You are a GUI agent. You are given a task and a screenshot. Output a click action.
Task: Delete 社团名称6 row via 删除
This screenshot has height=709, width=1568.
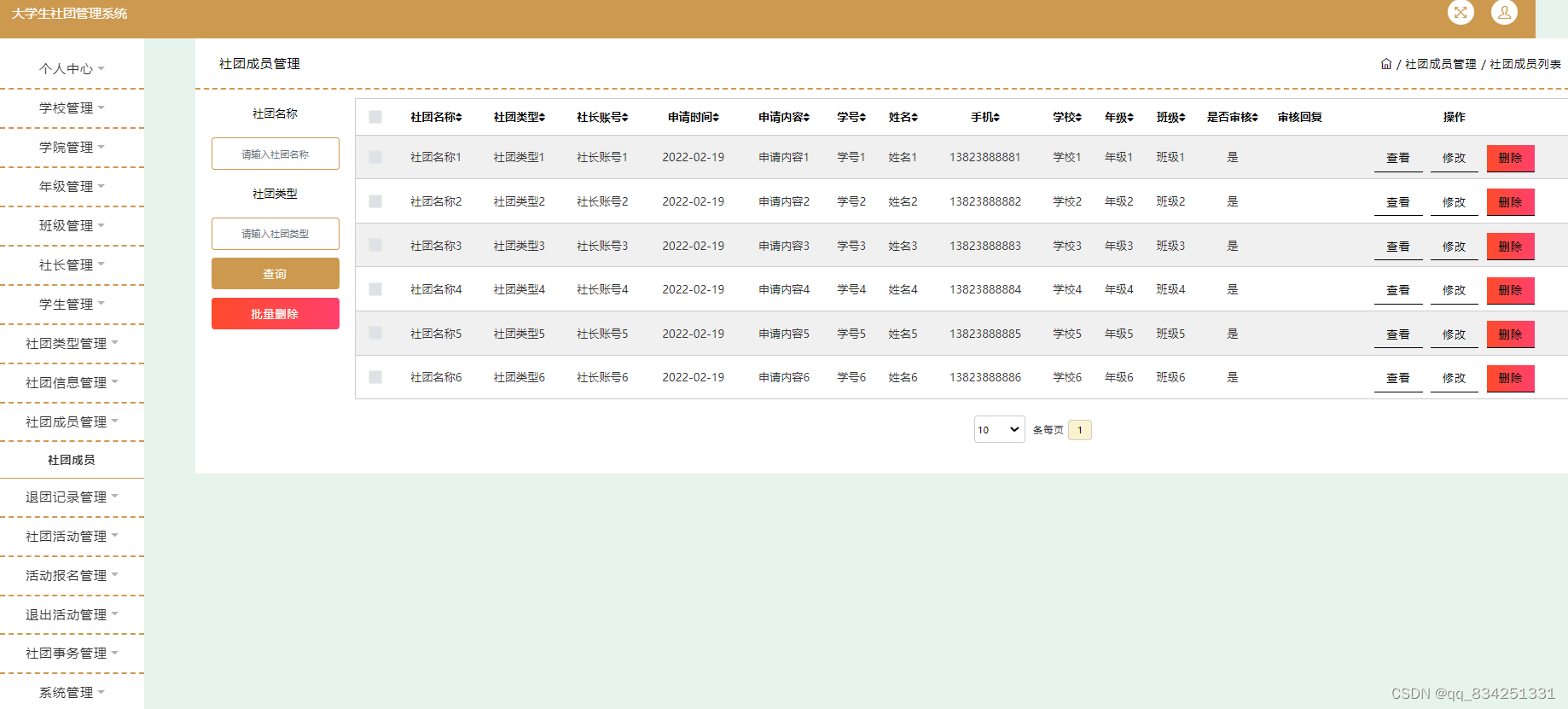pyautogui.click(x=1511, y=378)
